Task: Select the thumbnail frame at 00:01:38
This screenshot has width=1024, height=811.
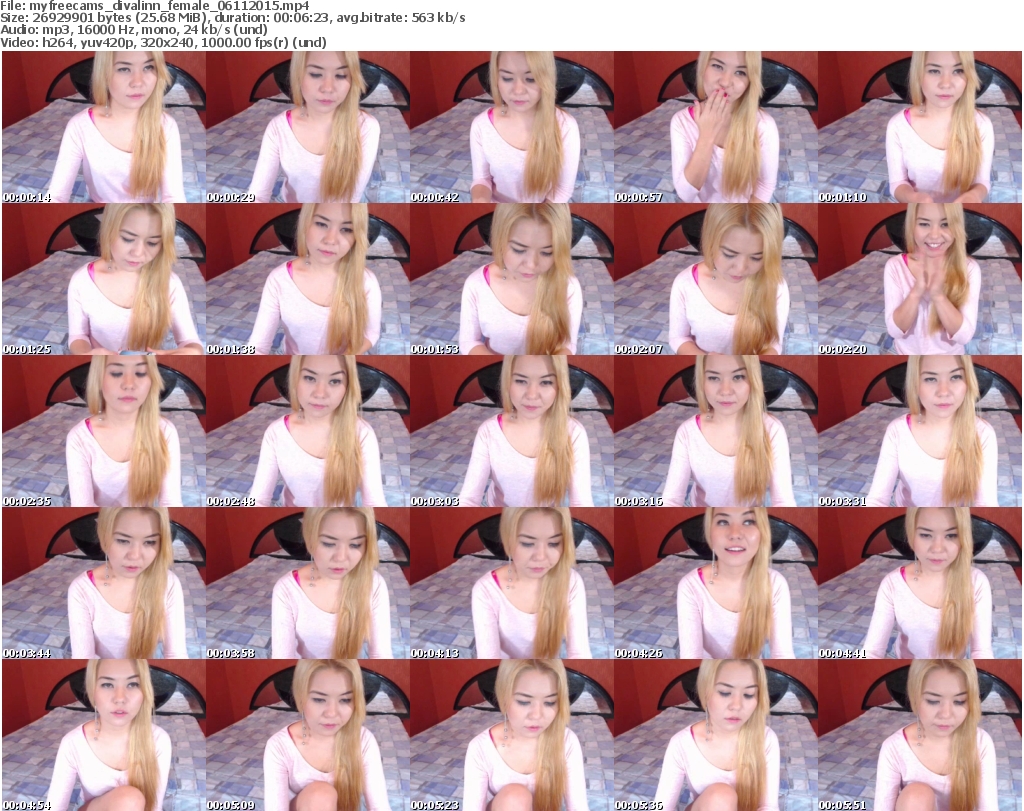Action: 308,279
